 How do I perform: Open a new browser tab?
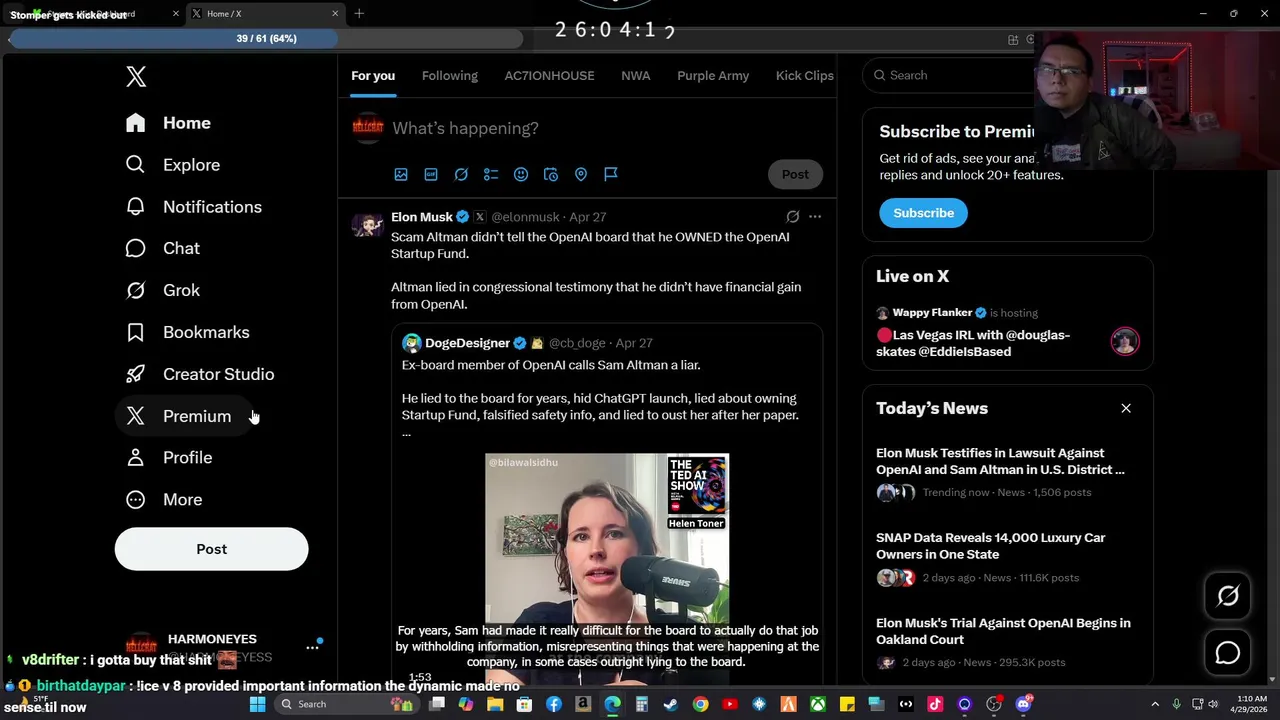359,14
